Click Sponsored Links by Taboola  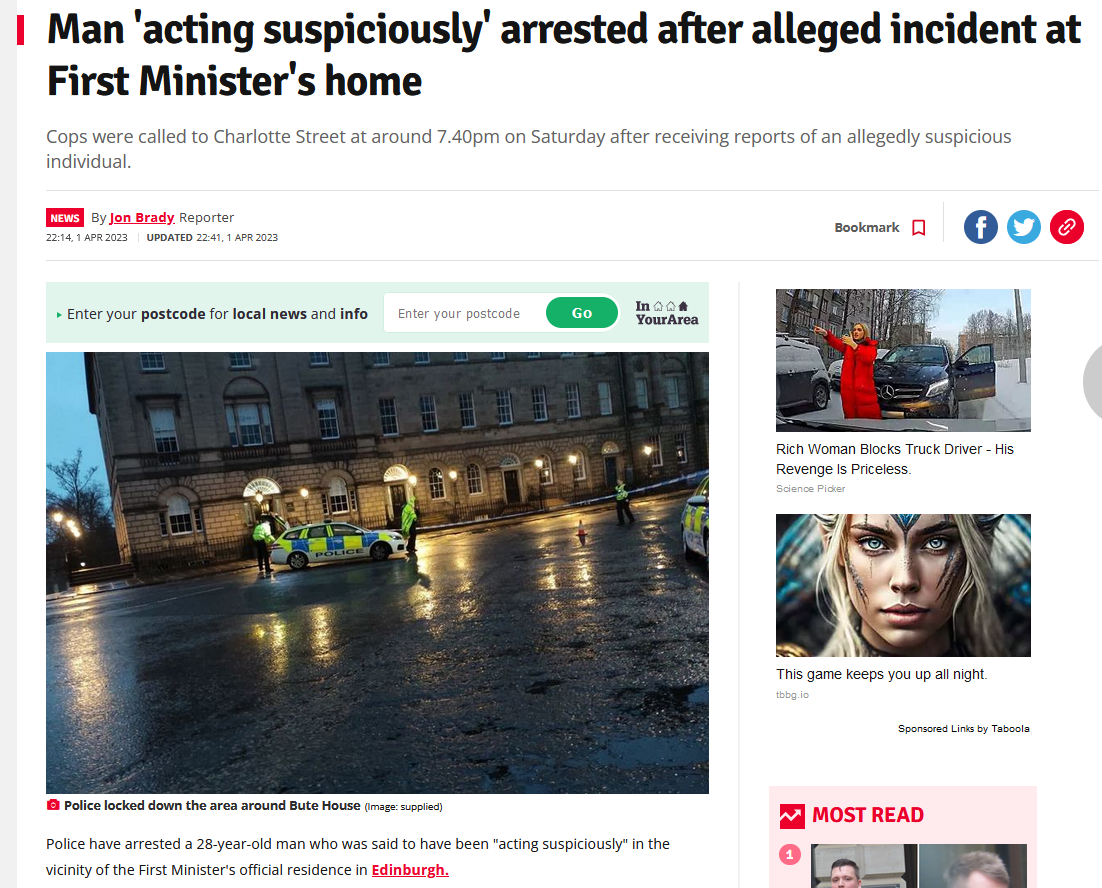(x=964, y=729)
